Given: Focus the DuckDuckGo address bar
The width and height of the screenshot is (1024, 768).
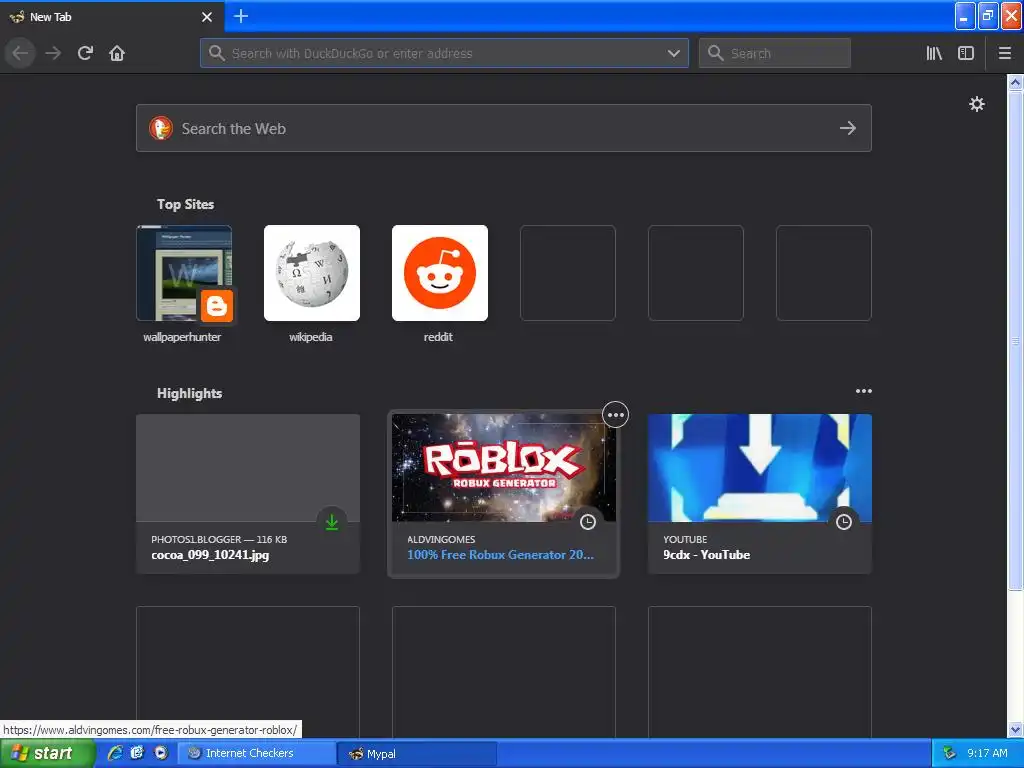Looking at the screenshot, I should coord(444,54).
